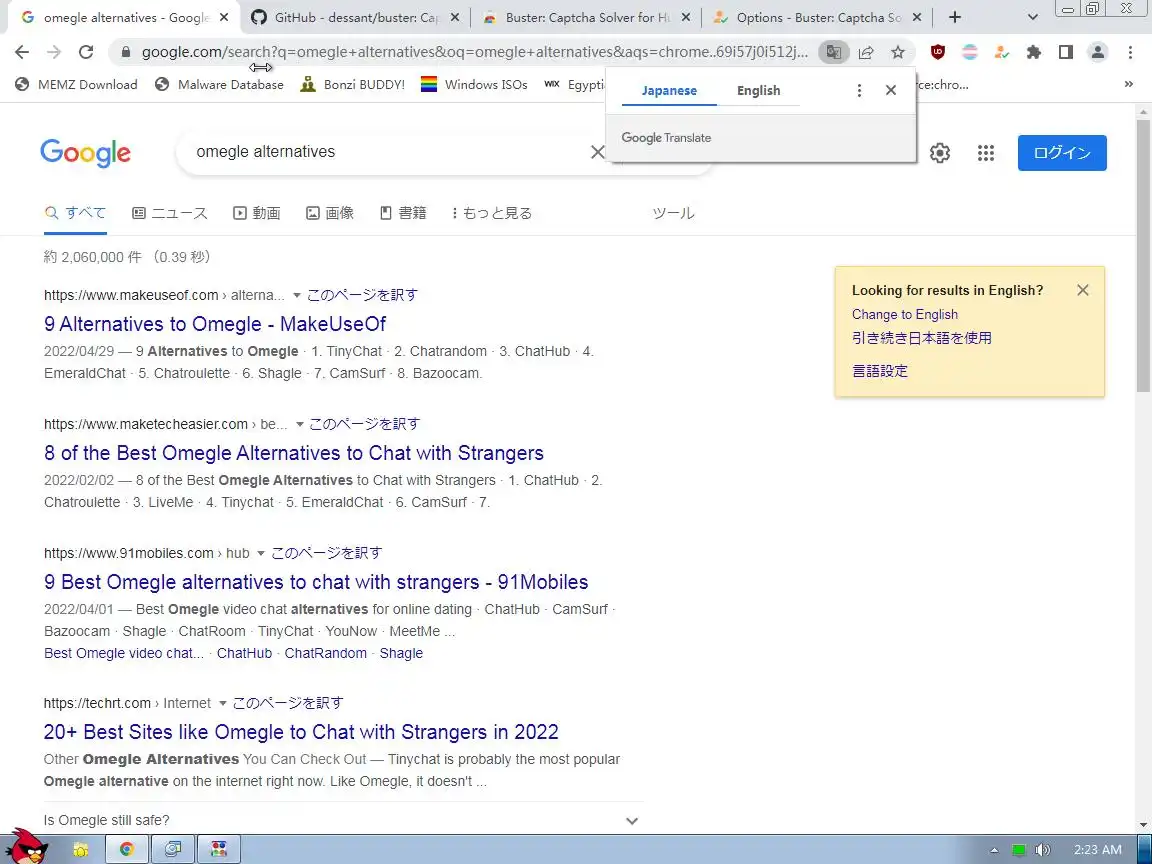Show more bookmarks with the double chevron
This screenshot has width=1152, height=864.
tap(1128, 84)
